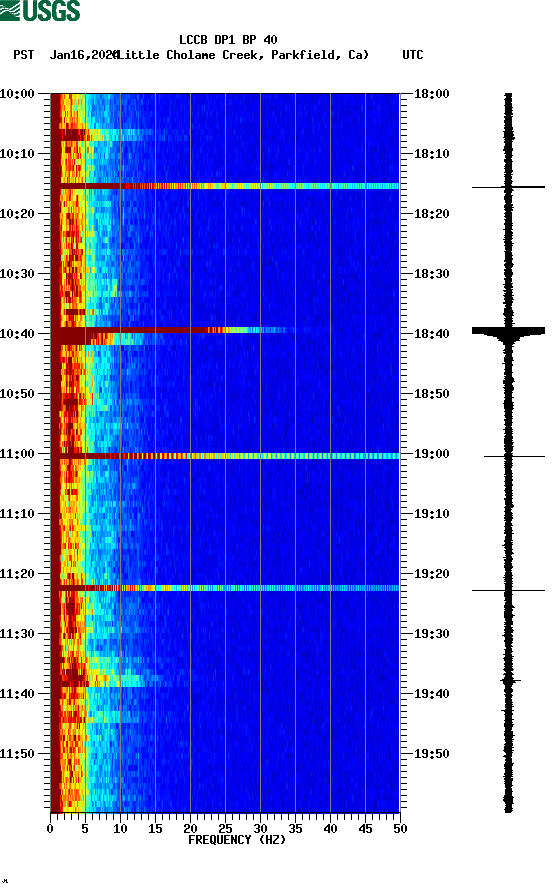This screenshot has width=552, height=892.
Task: Click the '40' frequency axis value
Action: click(x=331, y=829)
